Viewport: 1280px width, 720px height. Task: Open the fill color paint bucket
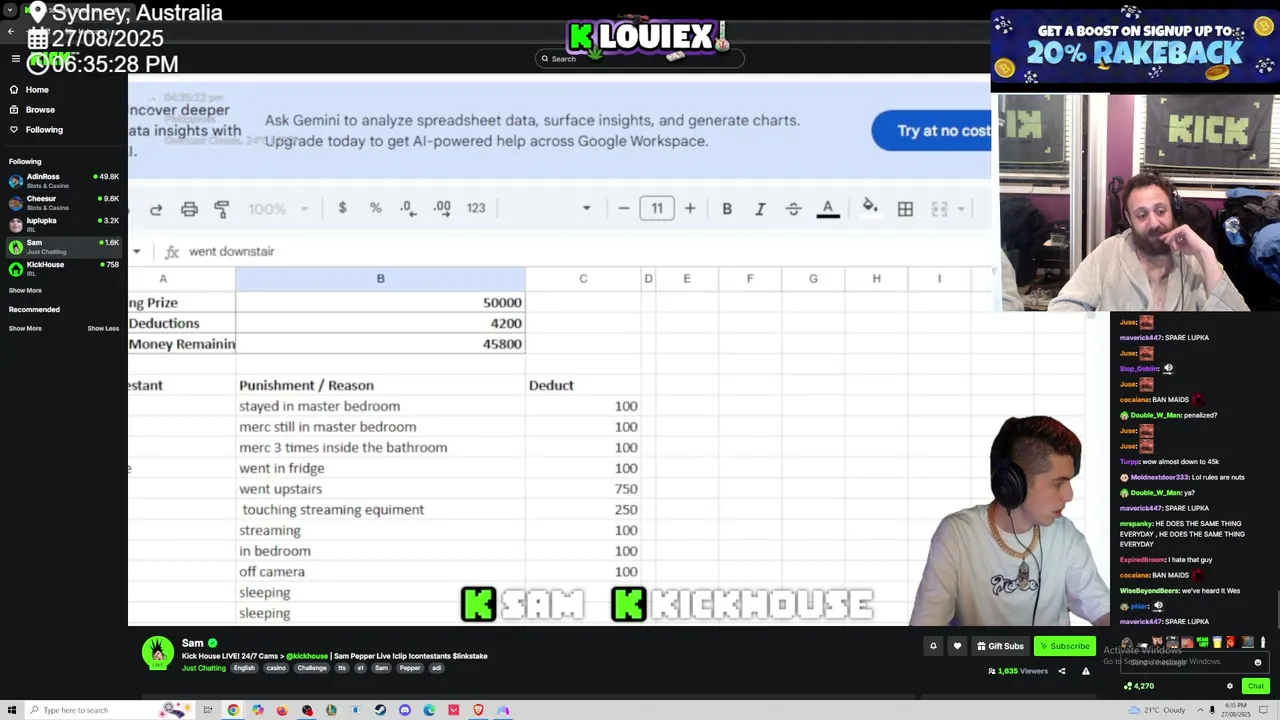870,207
